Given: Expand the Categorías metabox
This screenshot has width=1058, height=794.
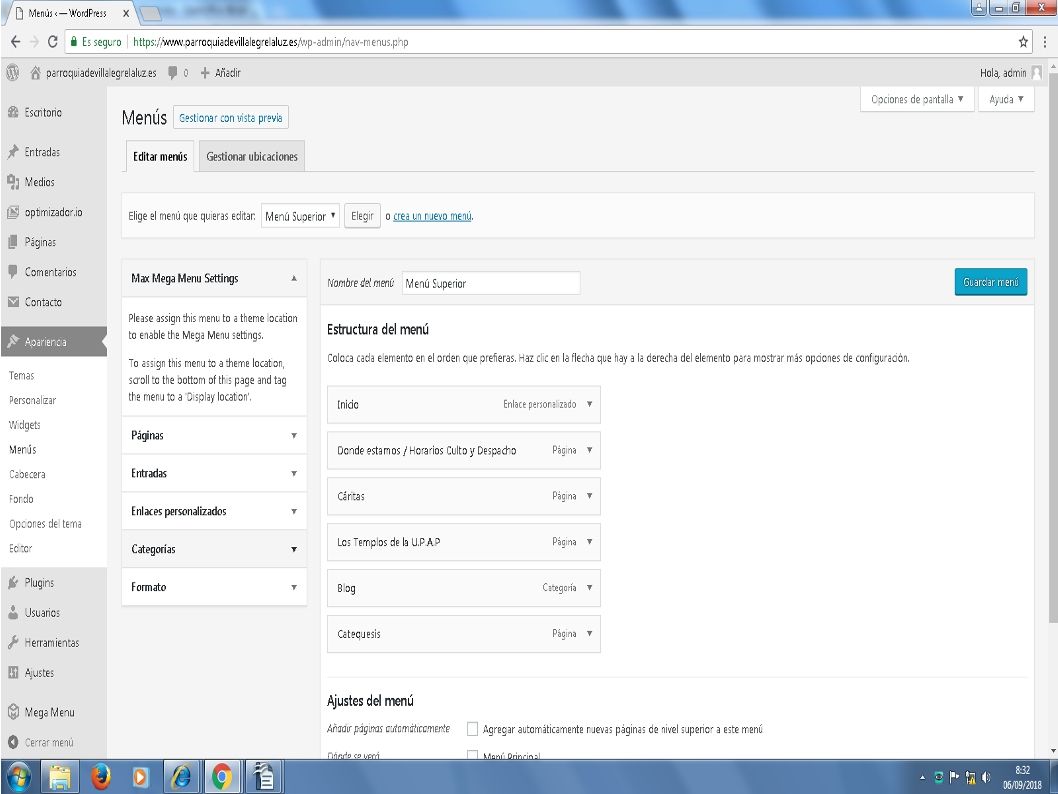Looking at the screenshot, I should click(294, 549).
